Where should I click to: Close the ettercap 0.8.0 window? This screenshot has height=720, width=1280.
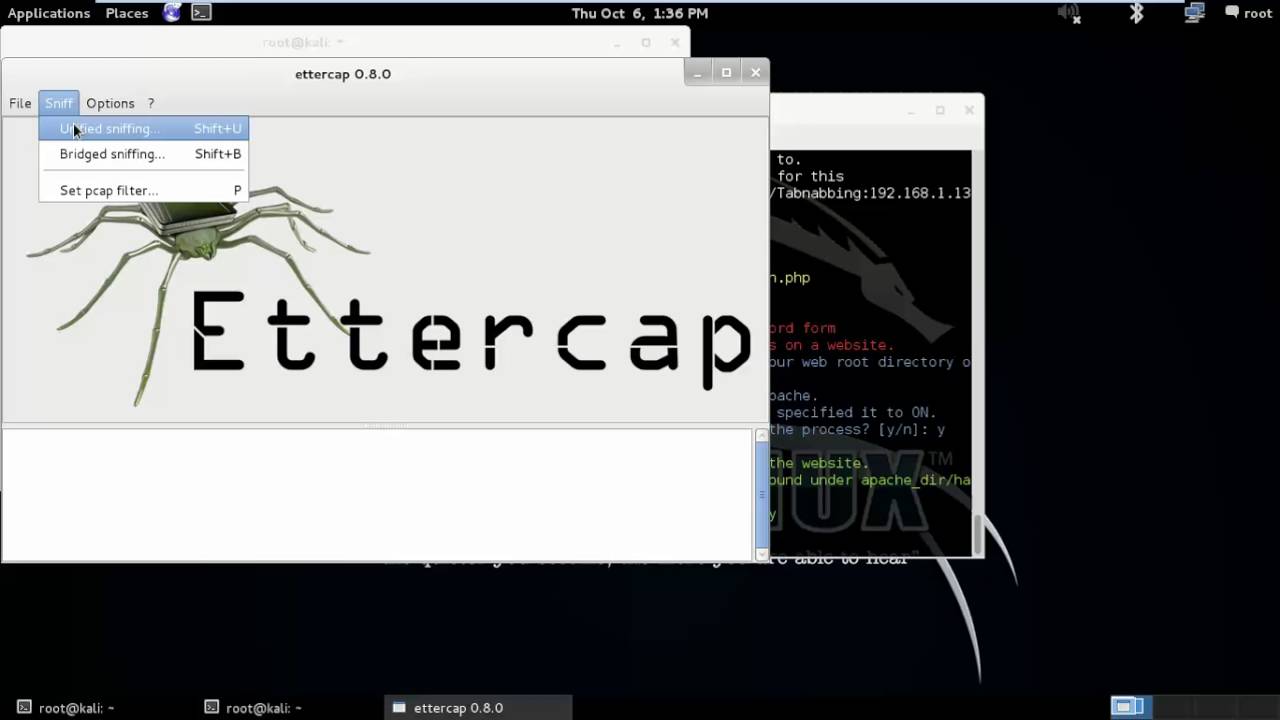click(755, 72)
